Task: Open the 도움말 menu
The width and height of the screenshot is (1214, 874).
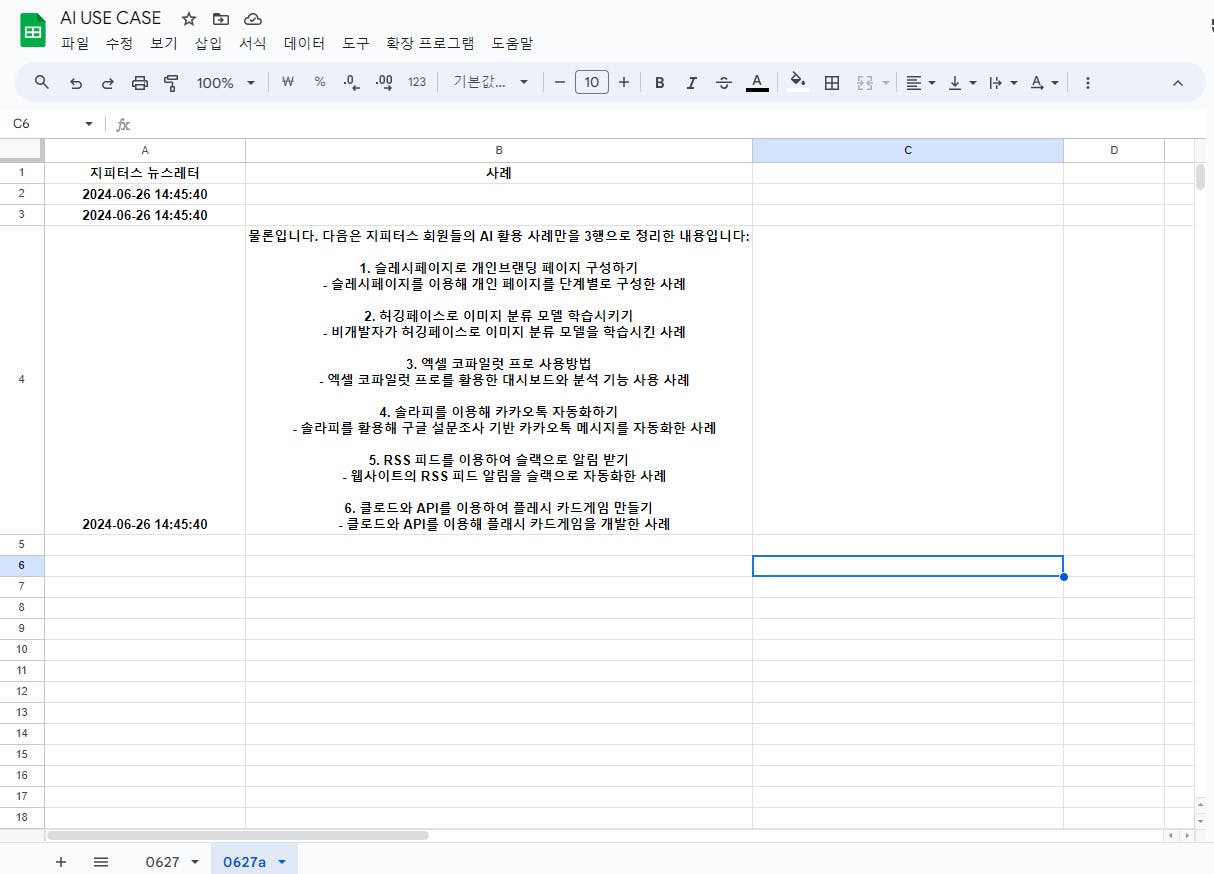Action: coord(512,43)
